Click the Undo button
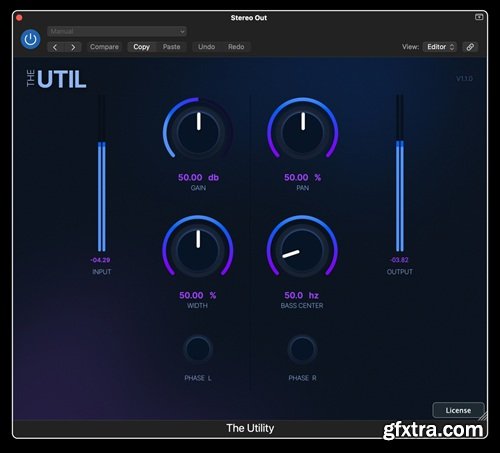The width and height of the screenshot is (500, 453). pos(206,47)
